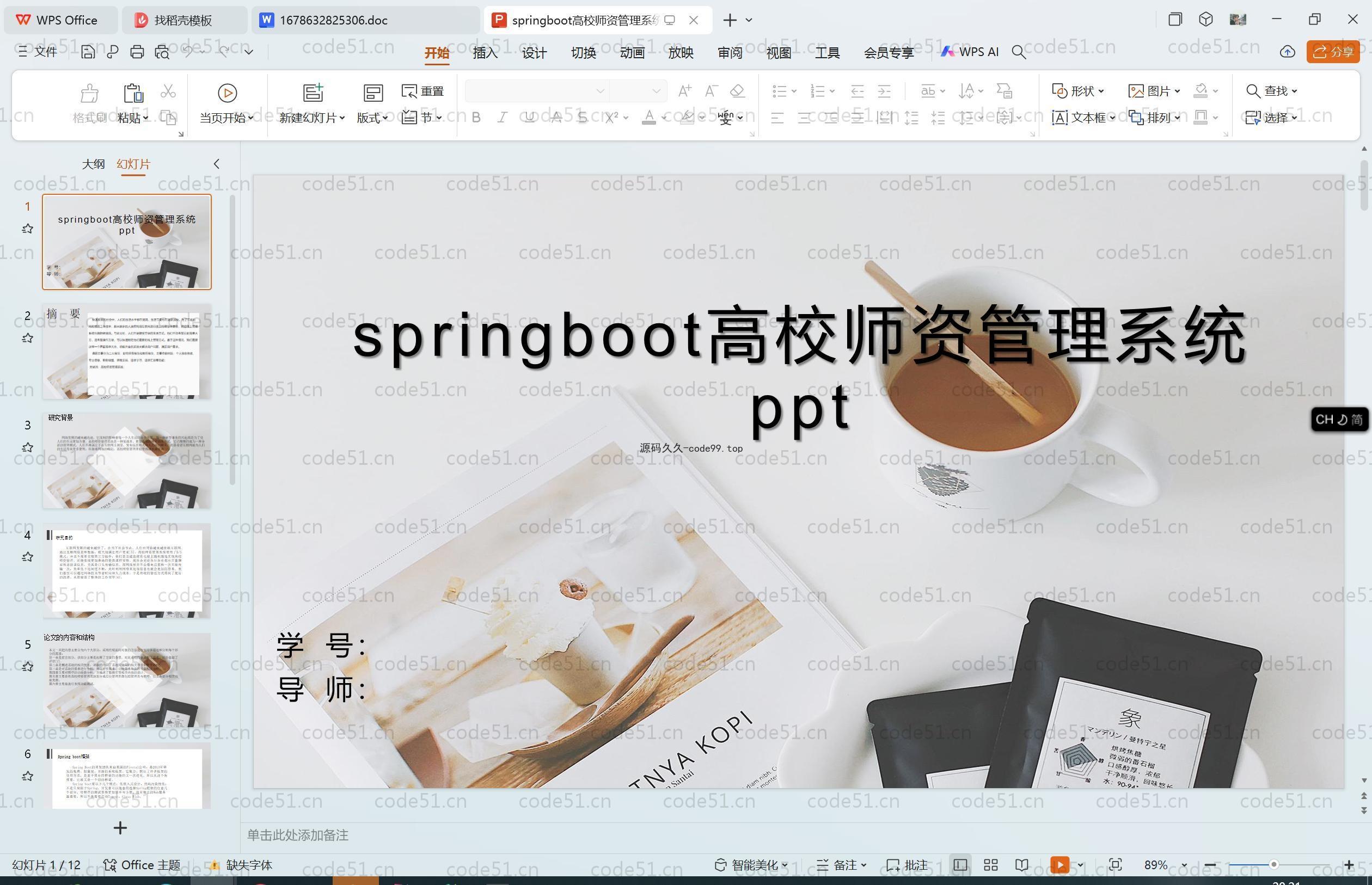
Task: Click the add slide plus icon
Action: tap(120, 828)
